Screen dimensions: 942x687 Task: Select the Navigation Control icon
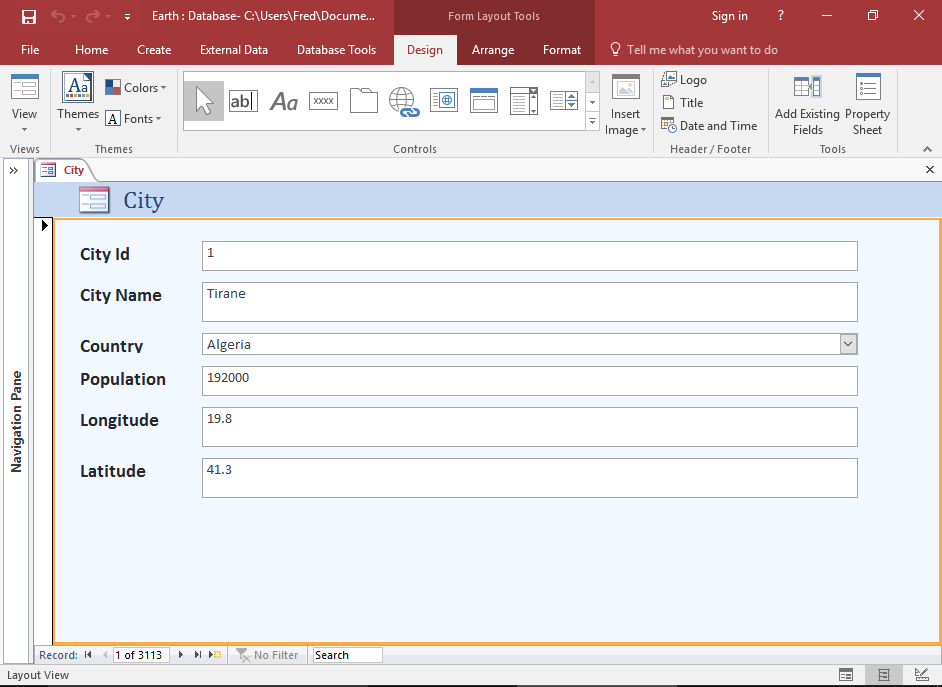click(x=484, y=100)
